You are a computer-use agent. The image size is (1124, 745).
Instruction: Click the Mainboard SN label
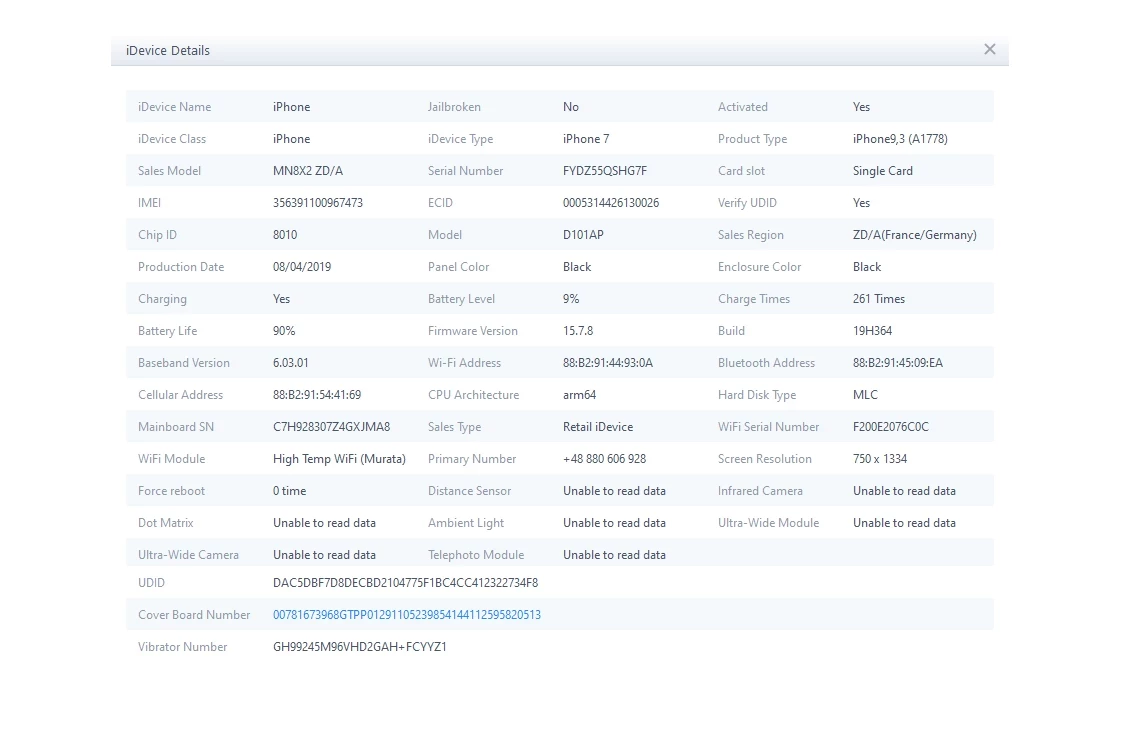[176, 427]
